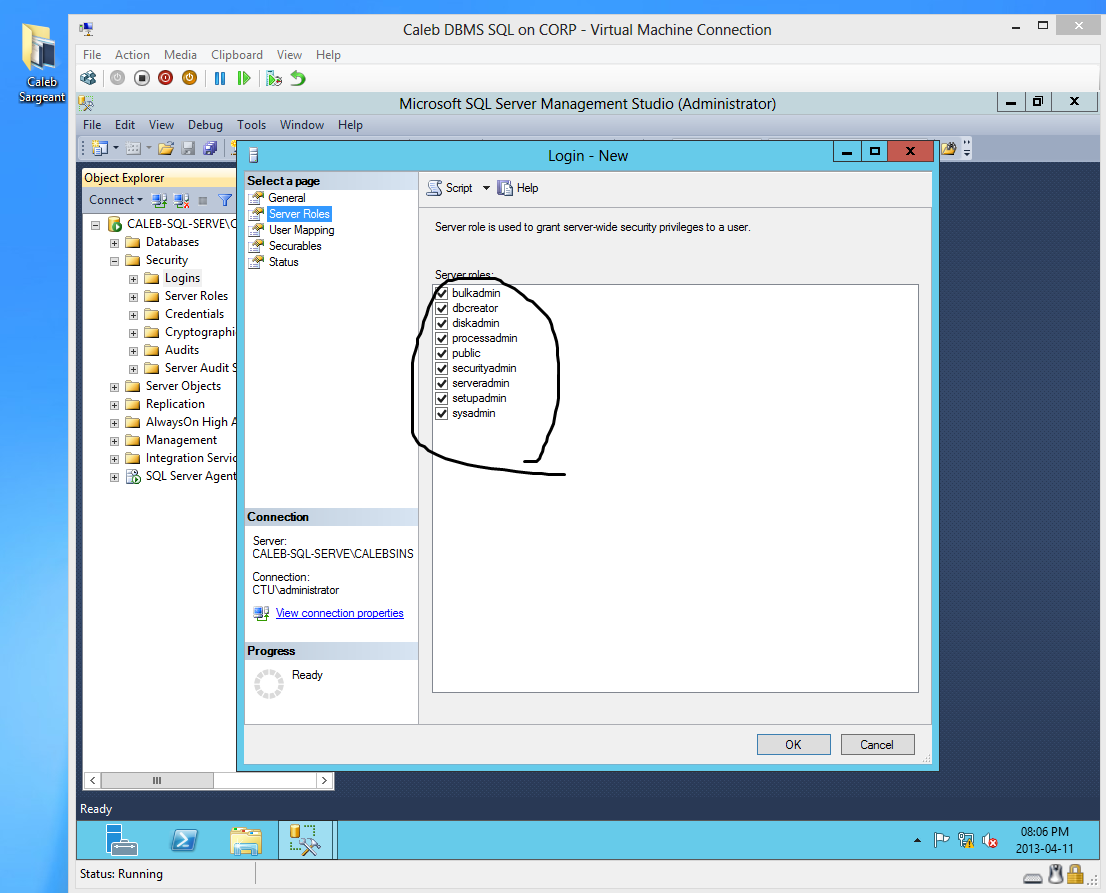Uncheck the securityadmin server role
The height and width of the screenshot is (893, 1106).
pyautogui.click(x=442, y=368)
